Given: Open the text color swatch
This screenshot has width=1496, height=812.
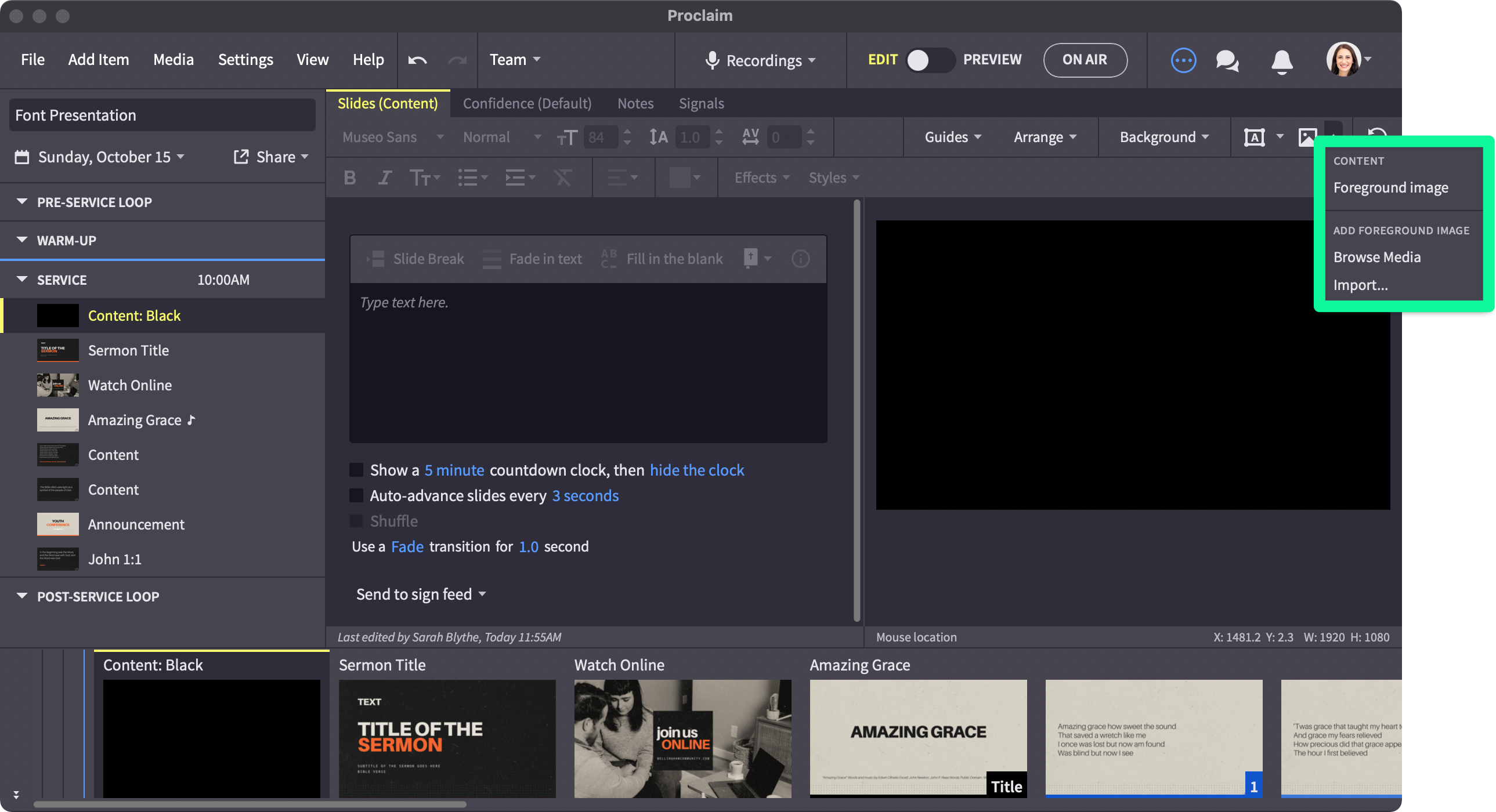Looking at the screenshot, I should click(680, 177).
